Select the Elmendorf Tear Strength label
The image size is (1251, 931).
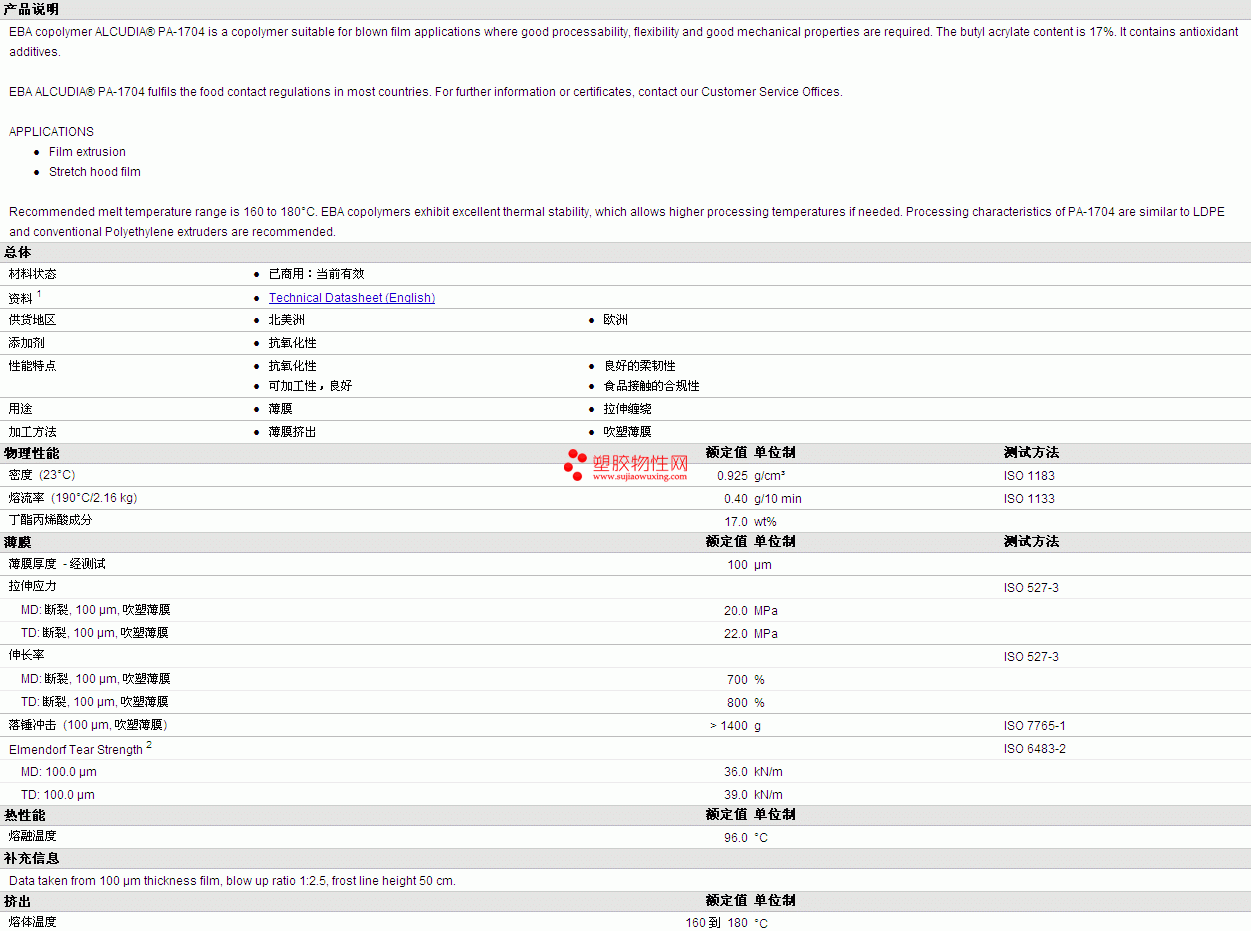coord(76,749)
